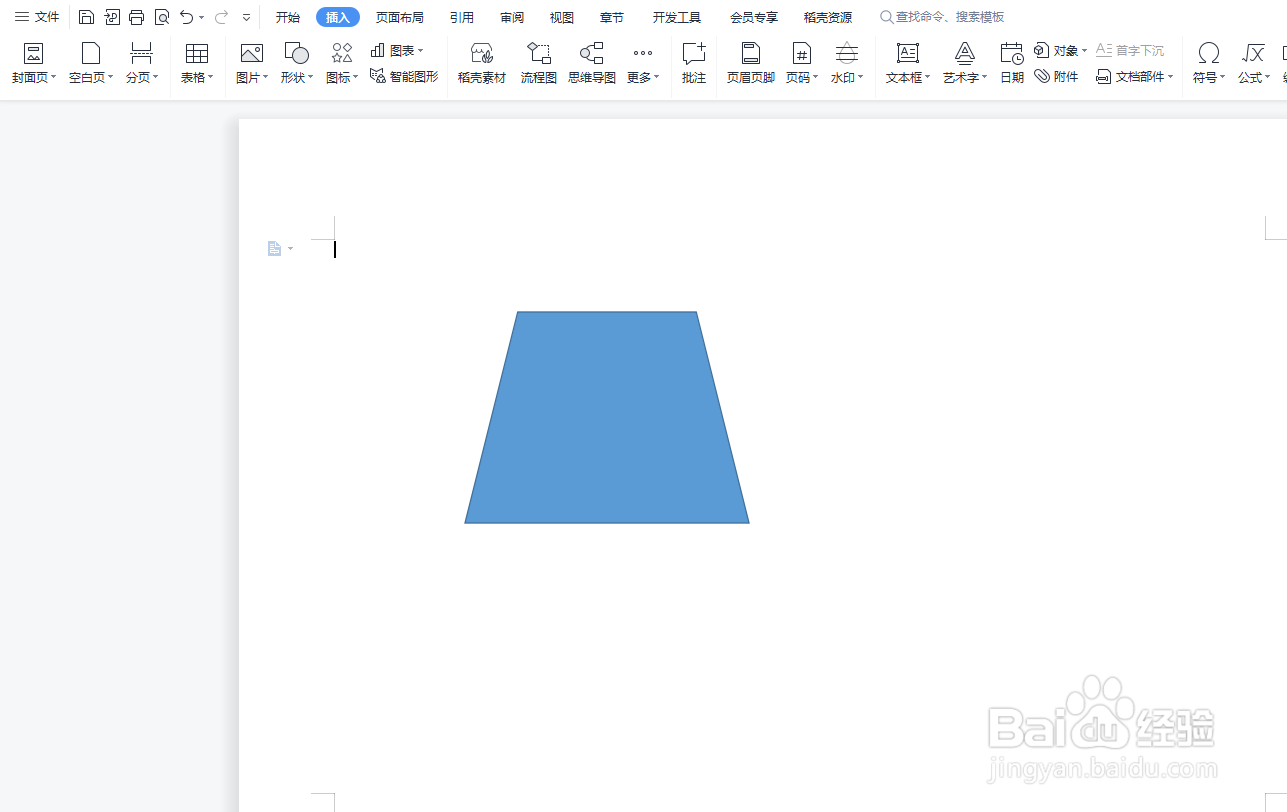Insert a 批注 comment
1287x812 pixels.
click(x=694, y=63)
